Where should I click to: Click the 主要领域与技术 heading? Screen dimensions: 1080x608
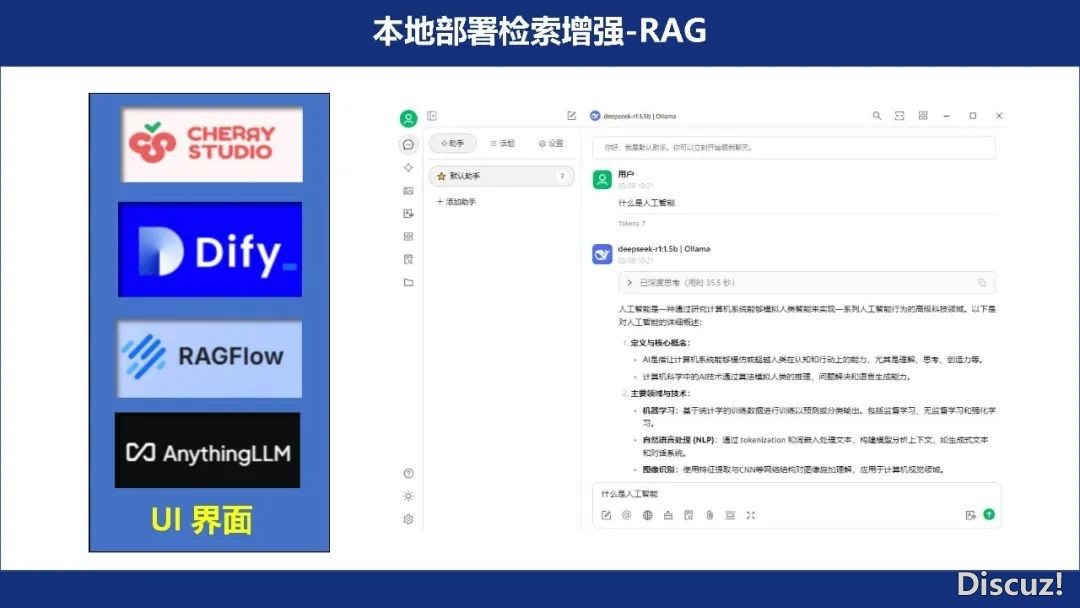pyautogui.click(x=660, y=393)
